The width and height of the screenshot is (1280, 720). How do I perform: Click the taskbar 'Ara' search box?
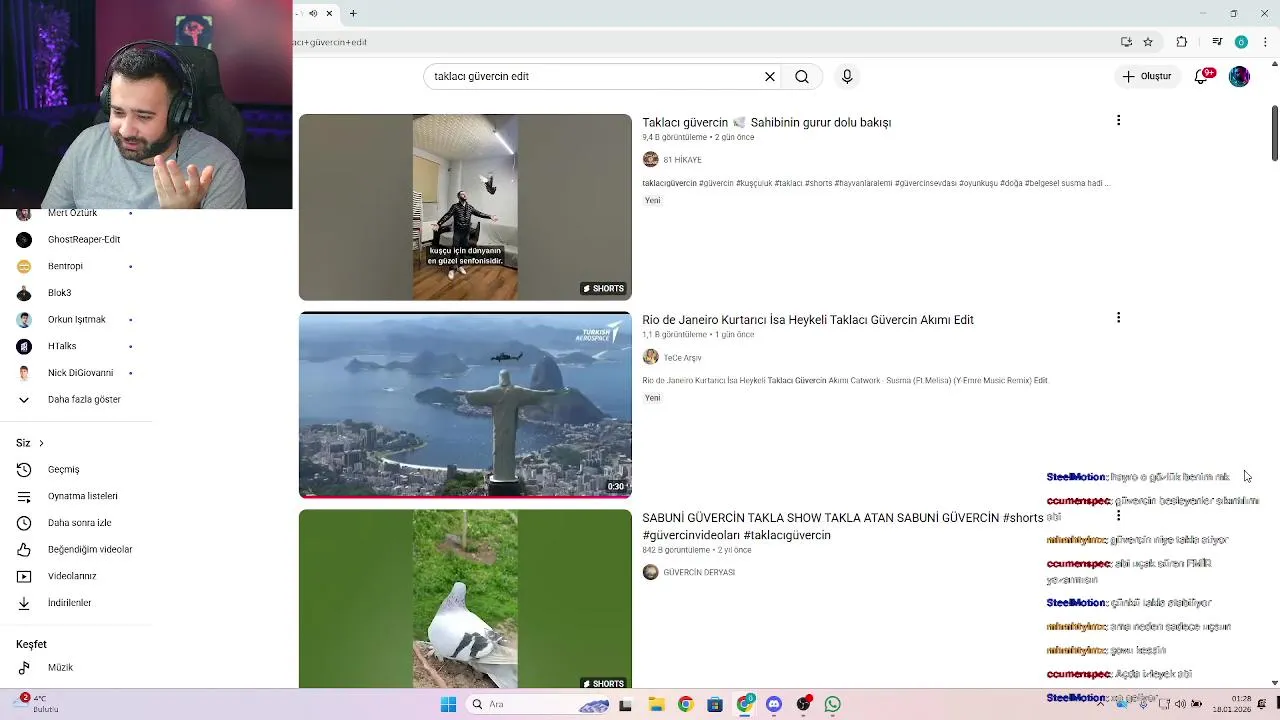coord(540,704)
